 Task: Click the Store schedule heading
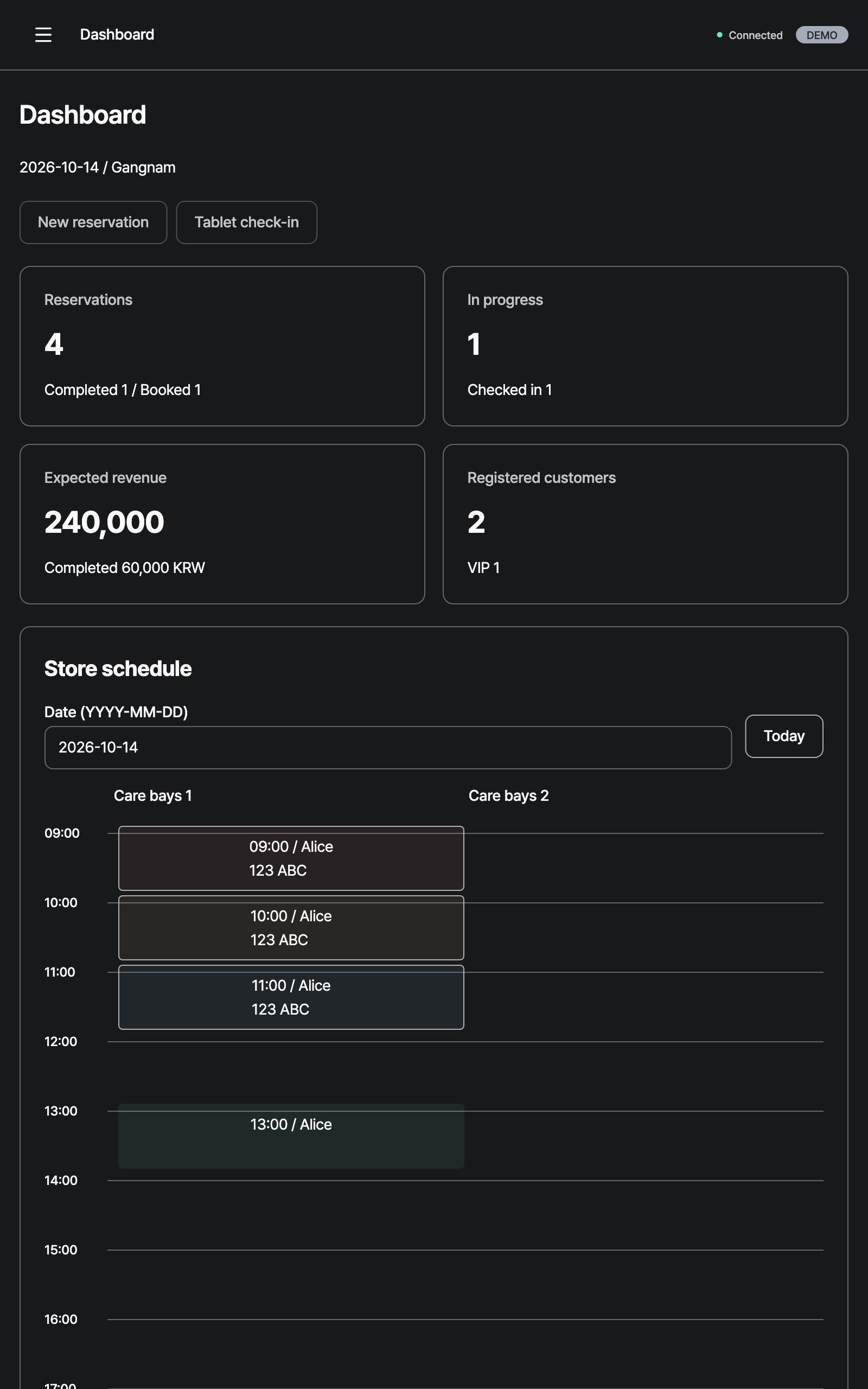[118, 668]
